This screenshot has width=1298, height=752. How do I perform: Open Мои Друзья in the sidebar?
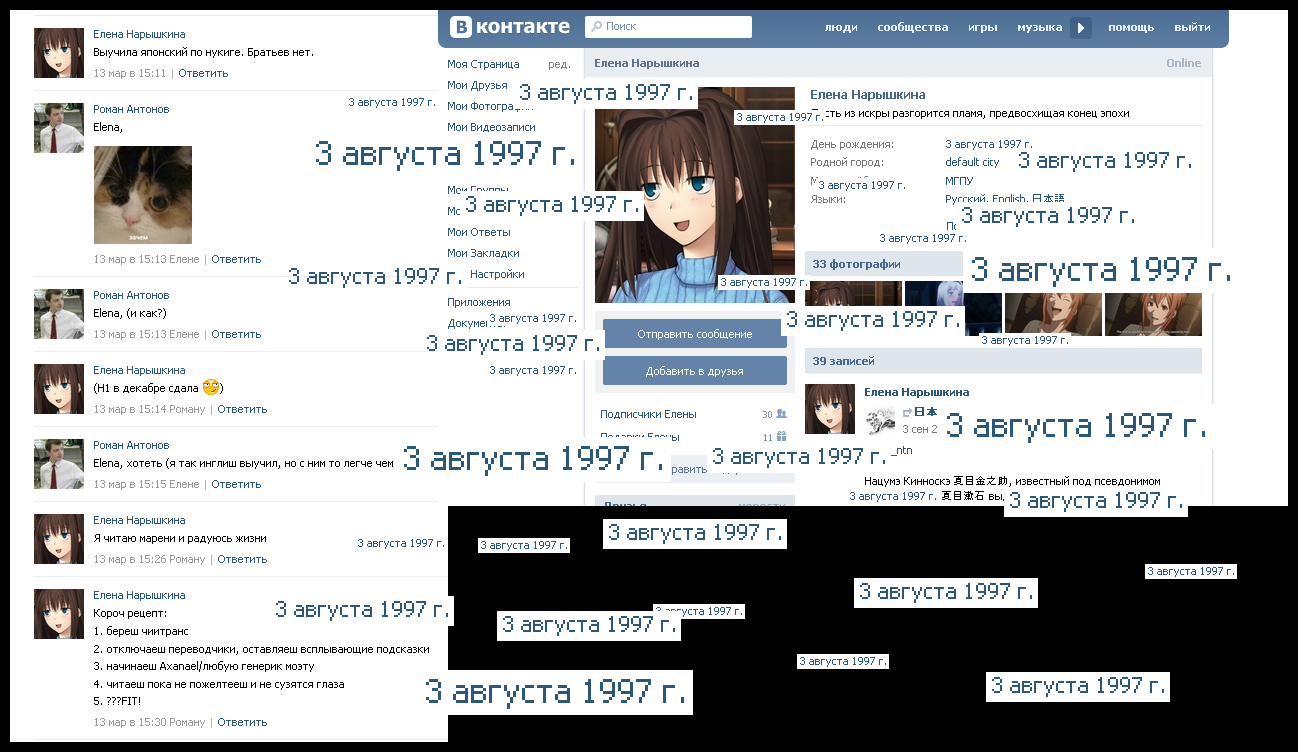click(x=477, y=85)
